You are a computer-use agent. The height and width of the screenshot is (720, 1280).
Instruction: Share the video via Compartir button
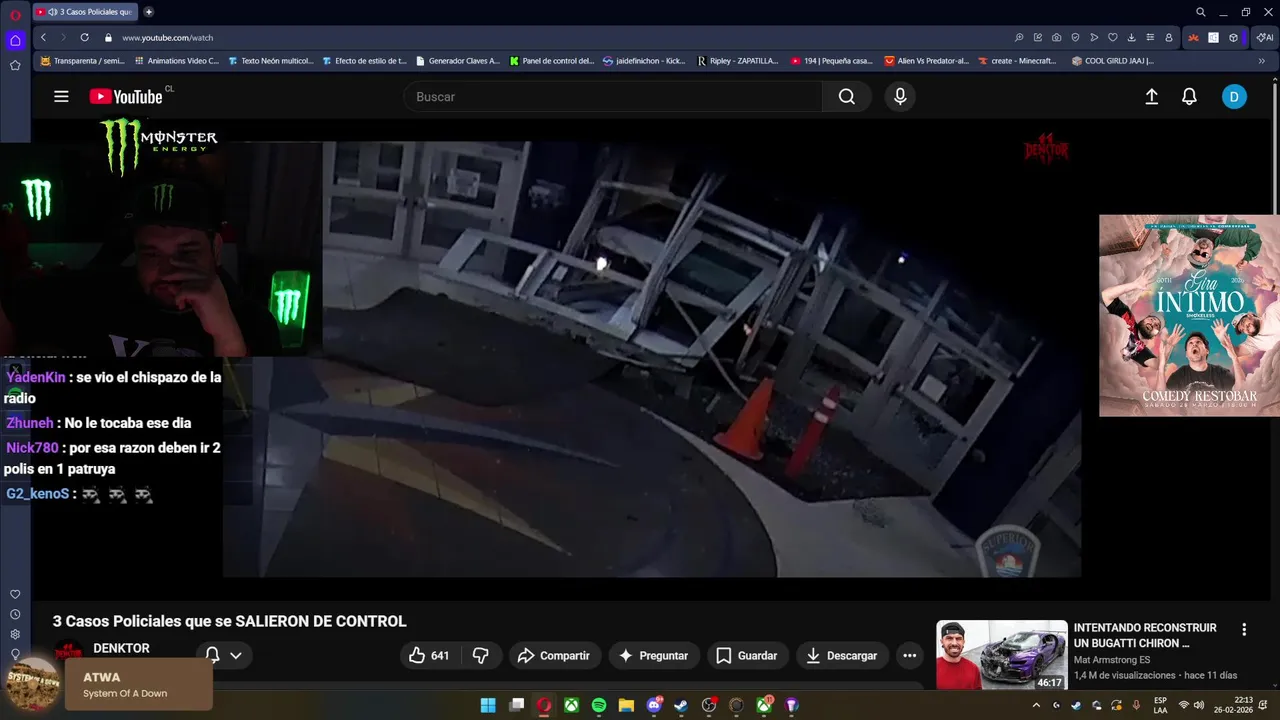(x=554, y=656)
